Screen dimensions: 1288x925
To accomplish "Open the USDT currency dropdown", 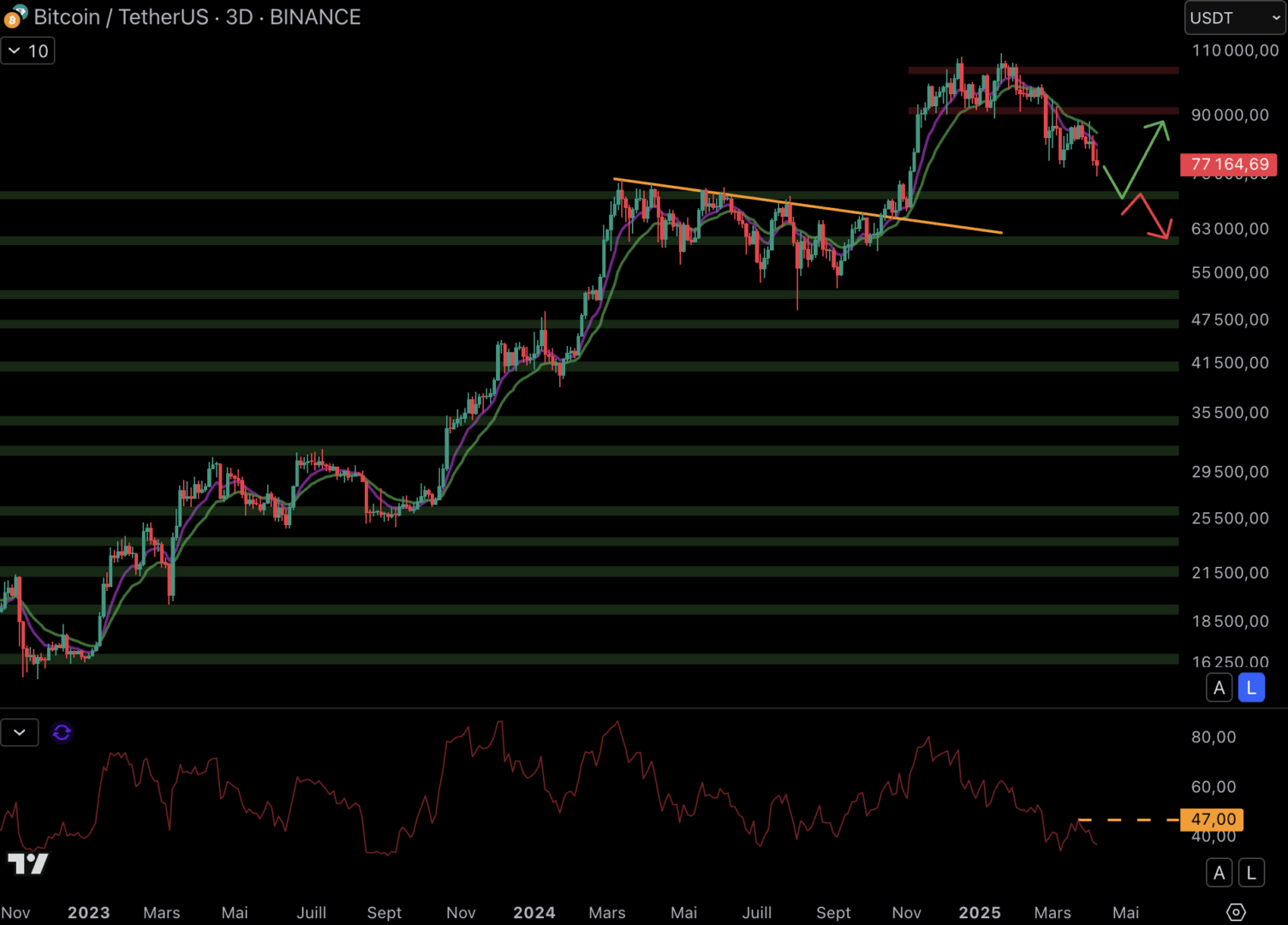I will click(1235, 18).
